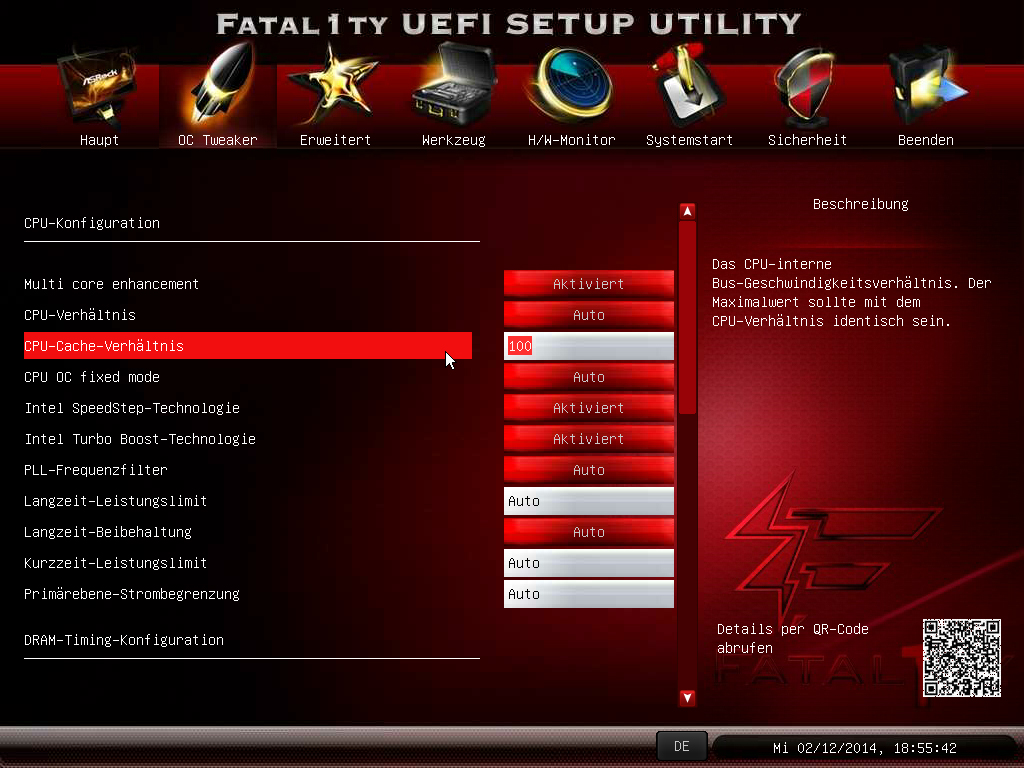Switch to the Sicherheit tab label
The width and height of the screenshot is (1024, 768).
[x=807, y=140]
